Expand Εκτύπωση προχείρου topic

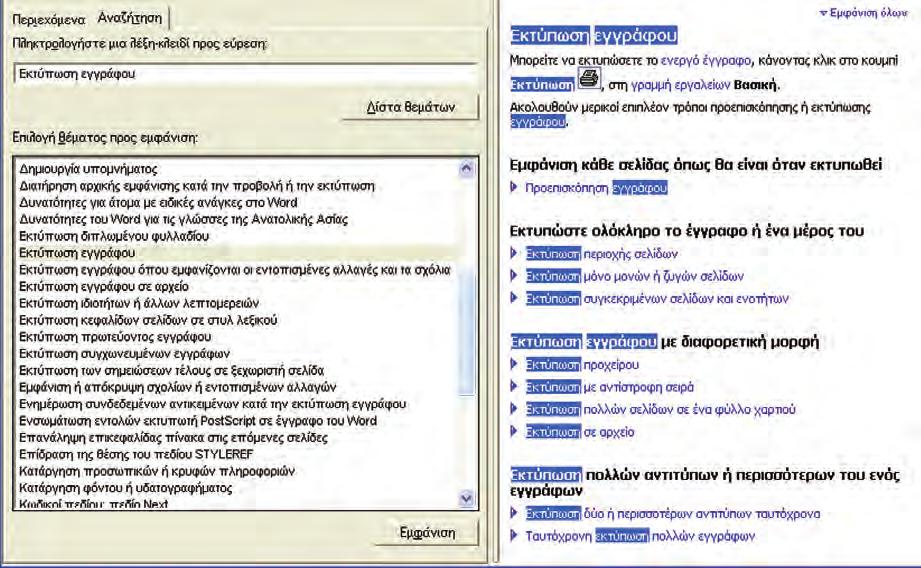click(x=575, y=365)
